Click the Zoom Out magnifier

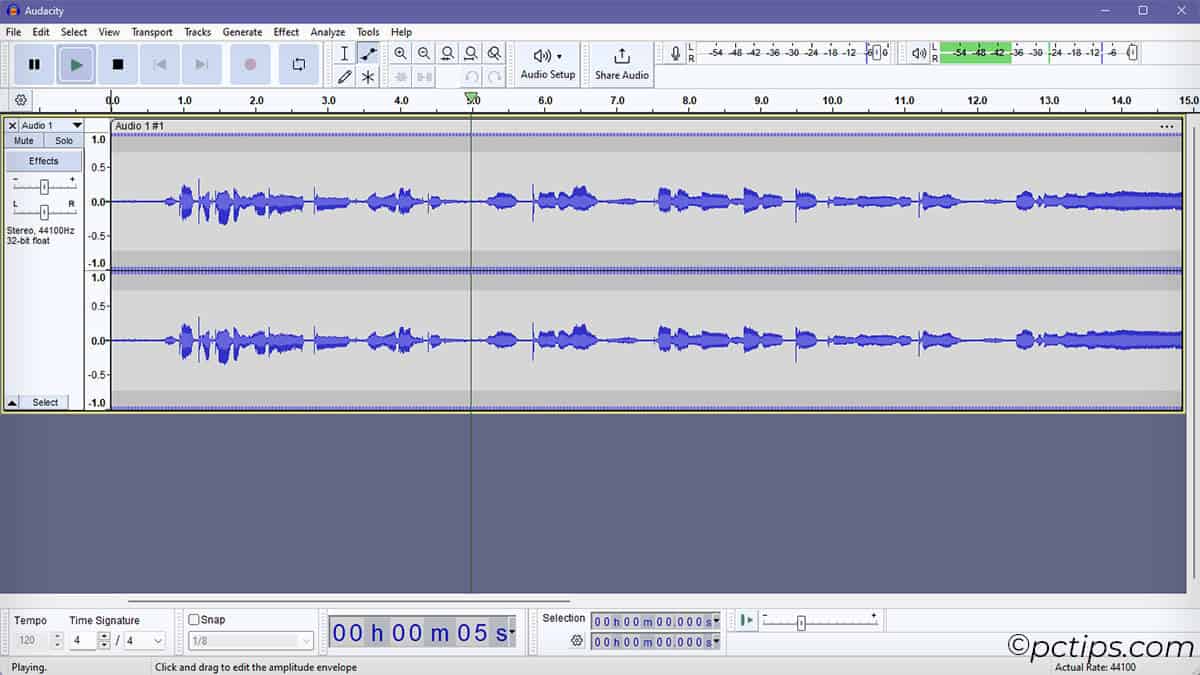[x=424, y=54]
